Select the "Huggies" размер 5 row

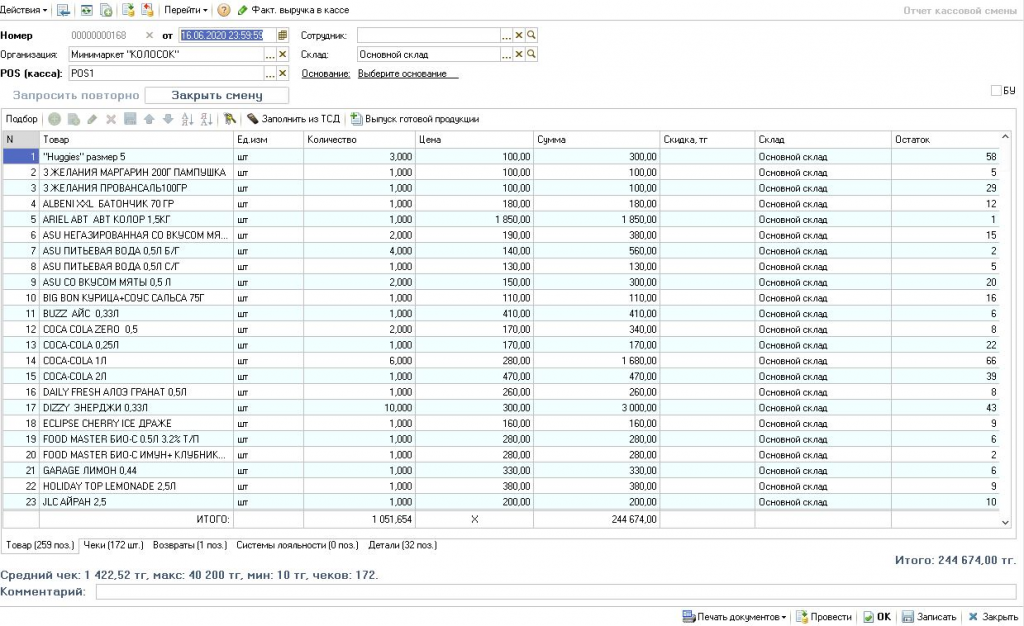501,157
